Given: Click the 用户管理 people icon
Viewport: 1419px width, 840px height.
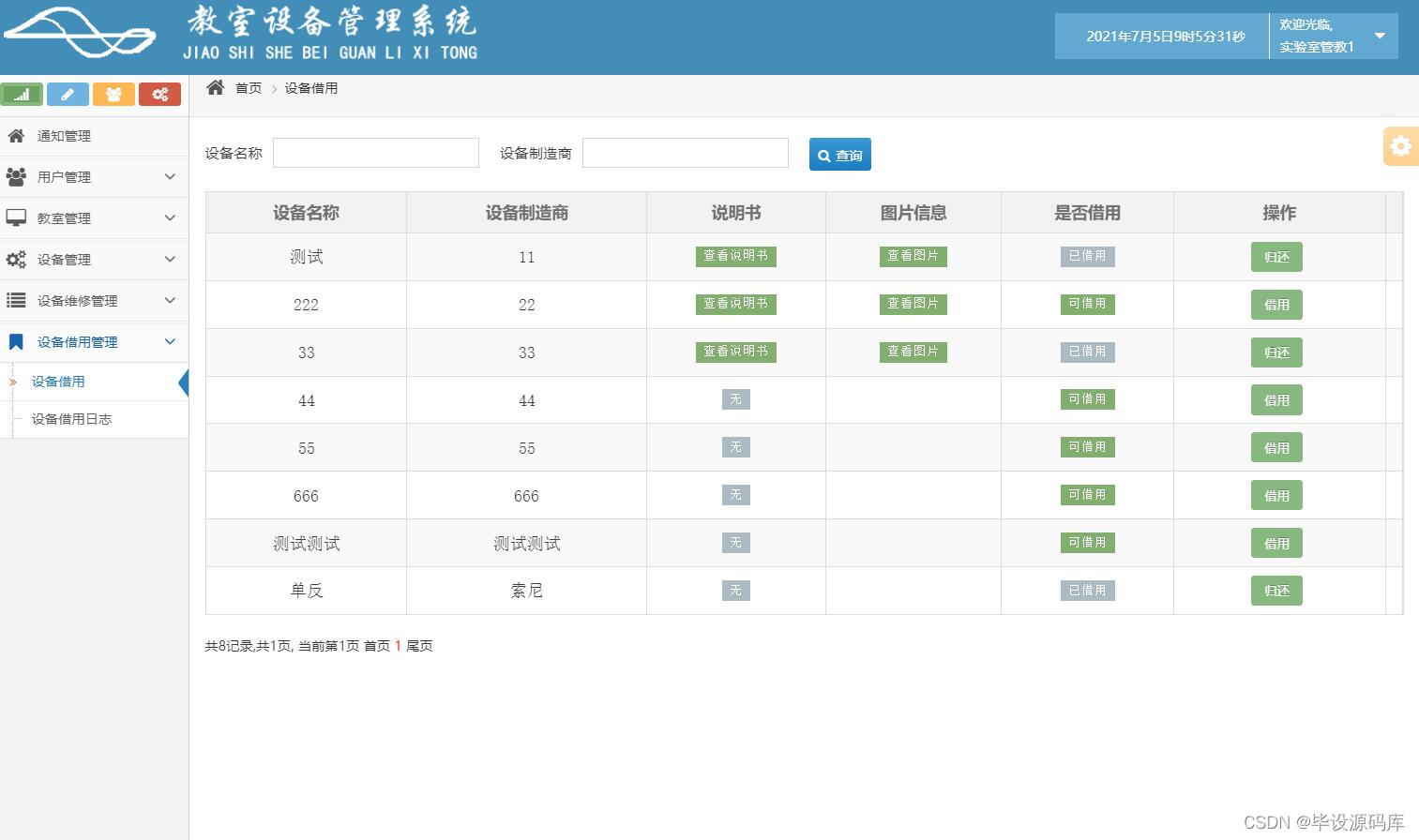Looking at the screenshot, I should pos(16,176).
